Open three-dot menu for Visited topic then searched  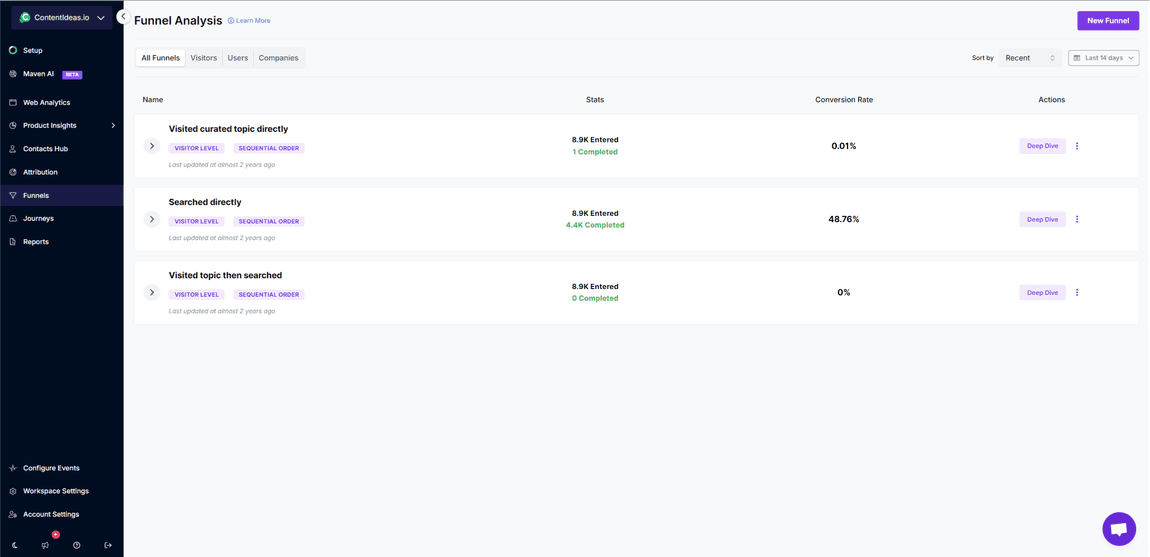click(1077, 293)
